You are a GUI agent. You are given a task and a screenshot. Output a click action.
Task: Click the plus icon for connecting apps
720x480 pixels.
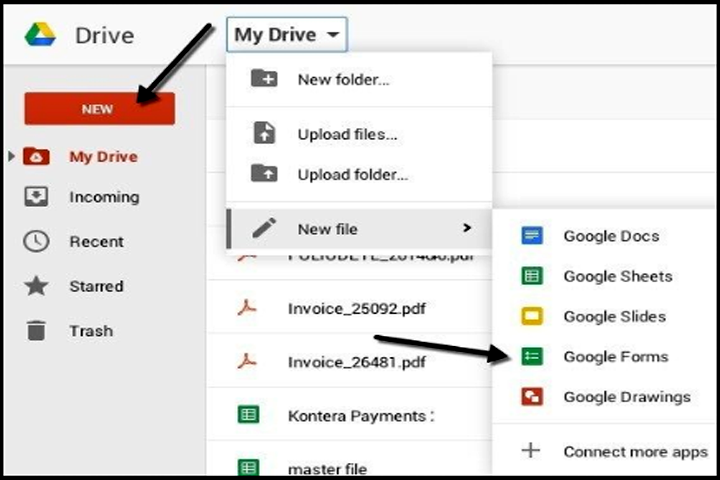(531, 451)
